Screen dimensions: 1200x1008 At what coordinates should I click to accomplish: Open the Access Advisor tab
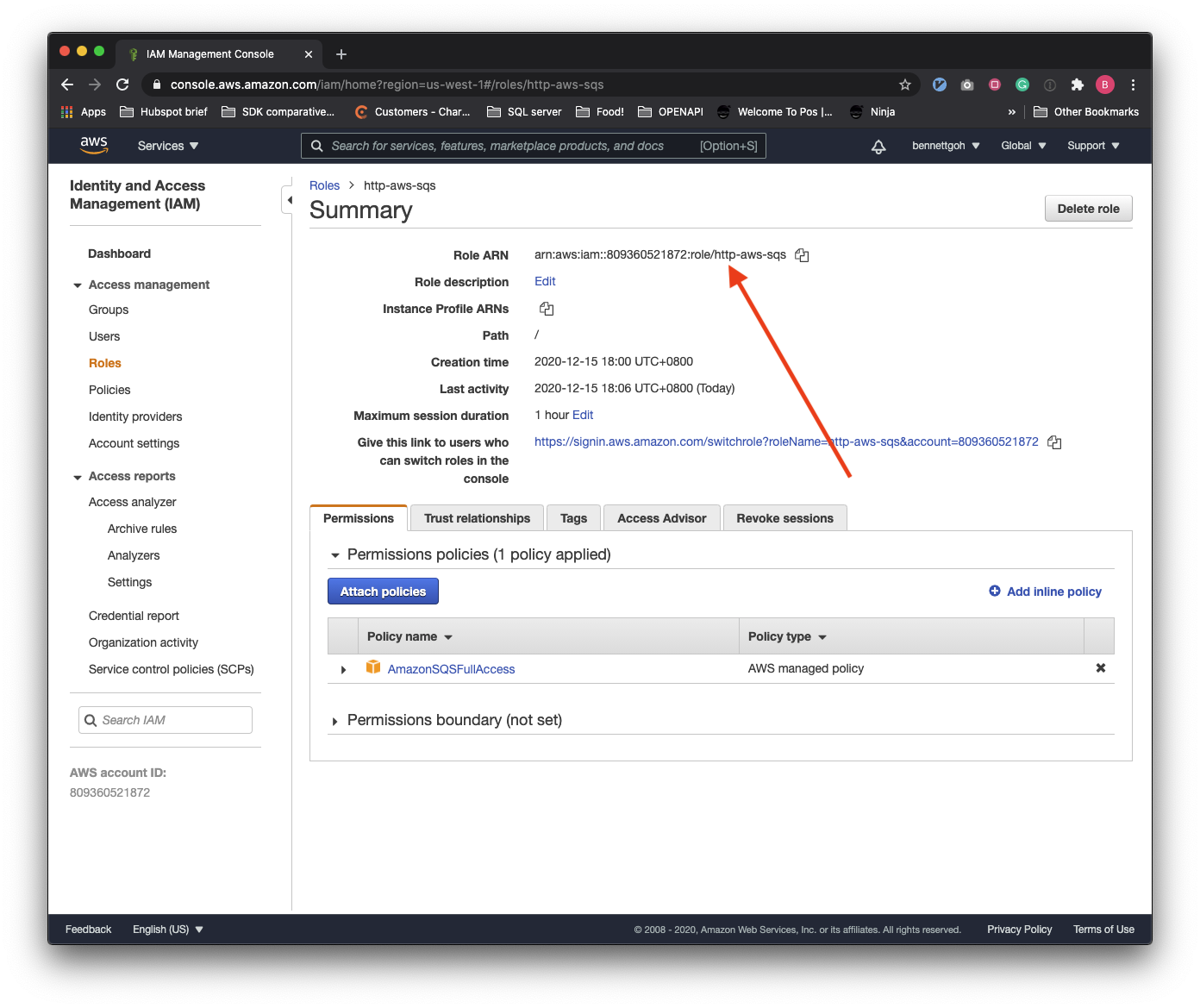coord(661,517)
